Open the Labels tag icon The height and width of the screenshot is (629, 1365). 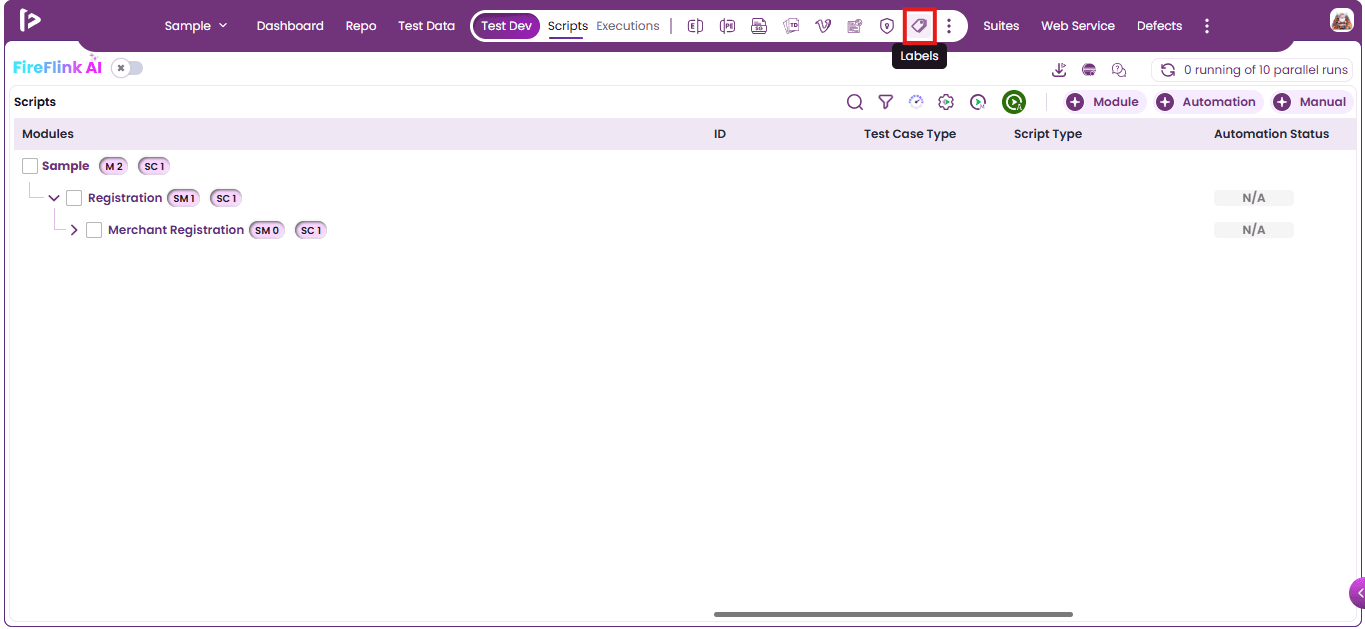(x=919, y=26)
